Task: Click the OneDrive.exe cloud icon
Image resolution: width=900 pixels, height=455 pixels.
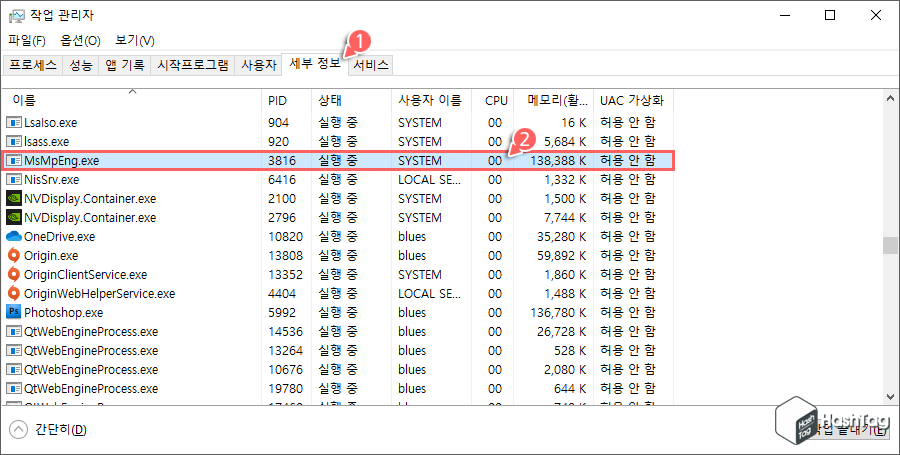Action: pos(13,236)
